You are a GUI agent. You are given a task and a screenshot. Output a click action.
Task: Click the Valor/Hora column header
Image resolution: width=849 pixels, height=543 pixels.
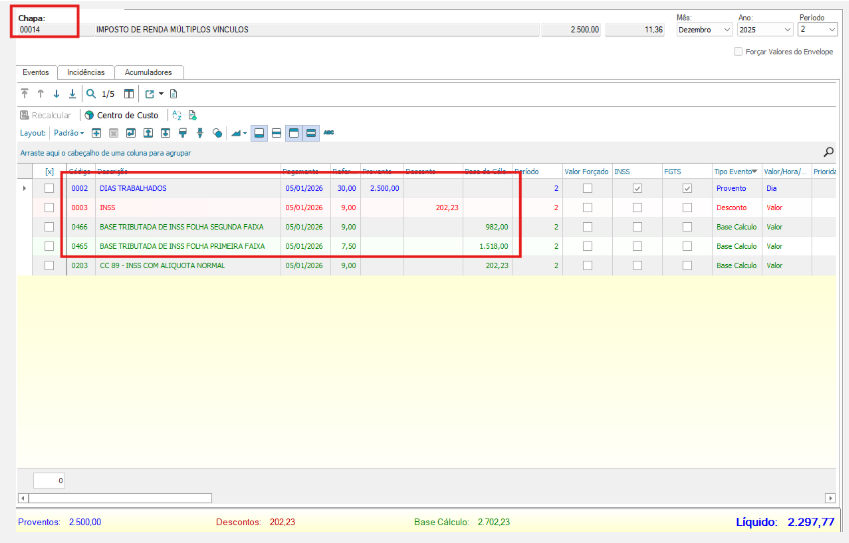tap(787, 171)
